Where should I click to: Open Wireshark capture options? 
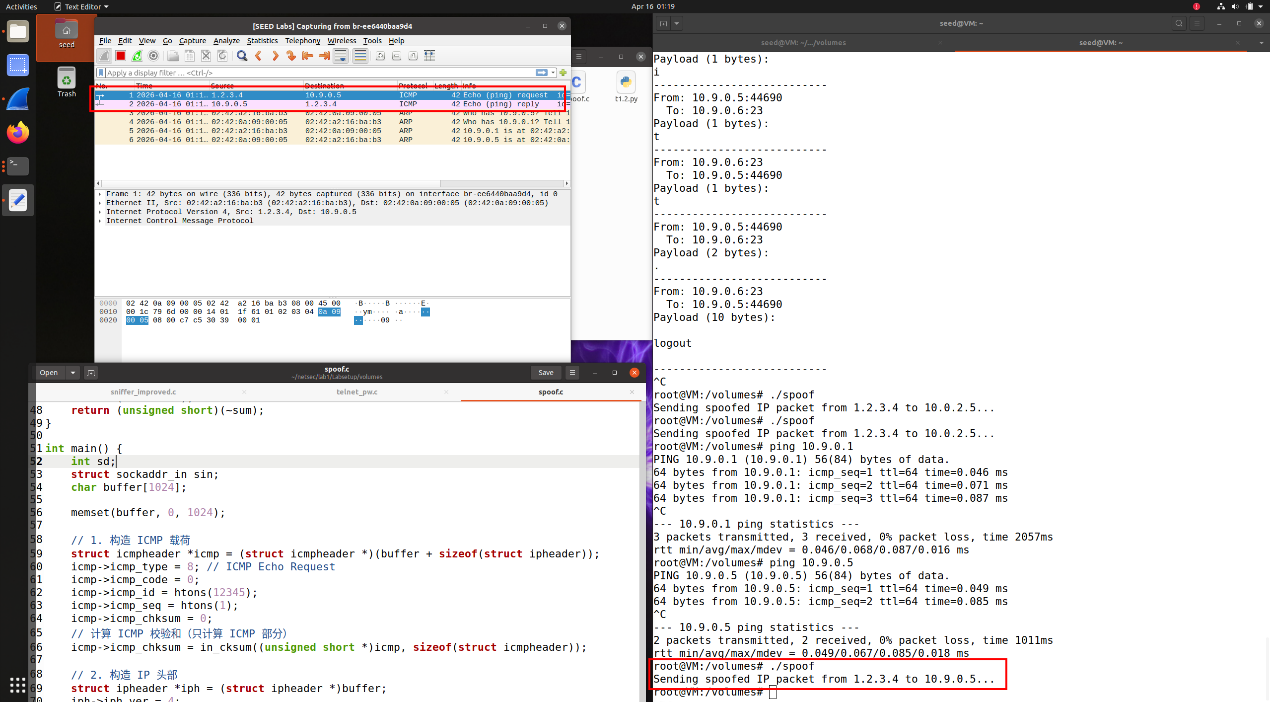(153, 56)
